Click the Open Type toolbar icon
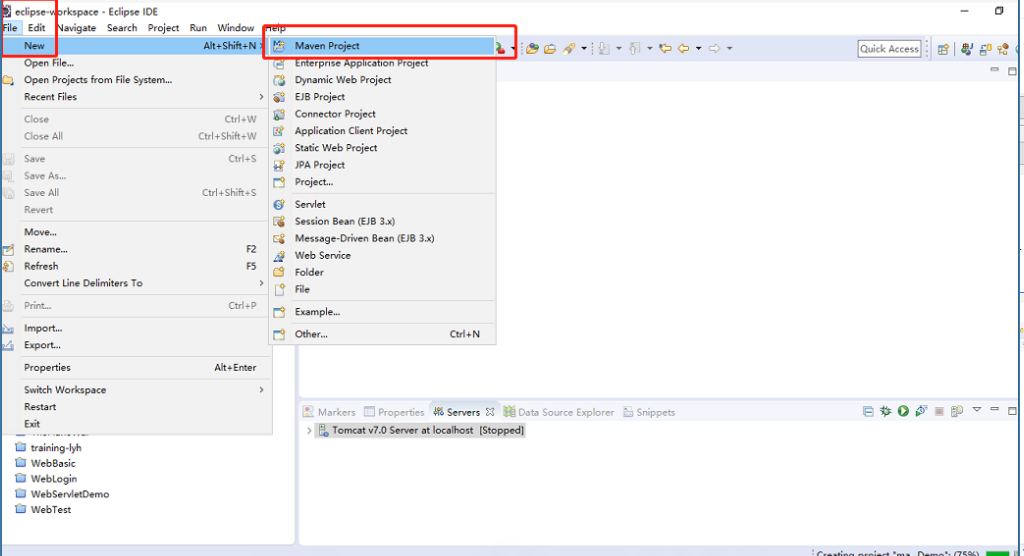Screen dimensions: 1024x556 (x=532, y=48)
